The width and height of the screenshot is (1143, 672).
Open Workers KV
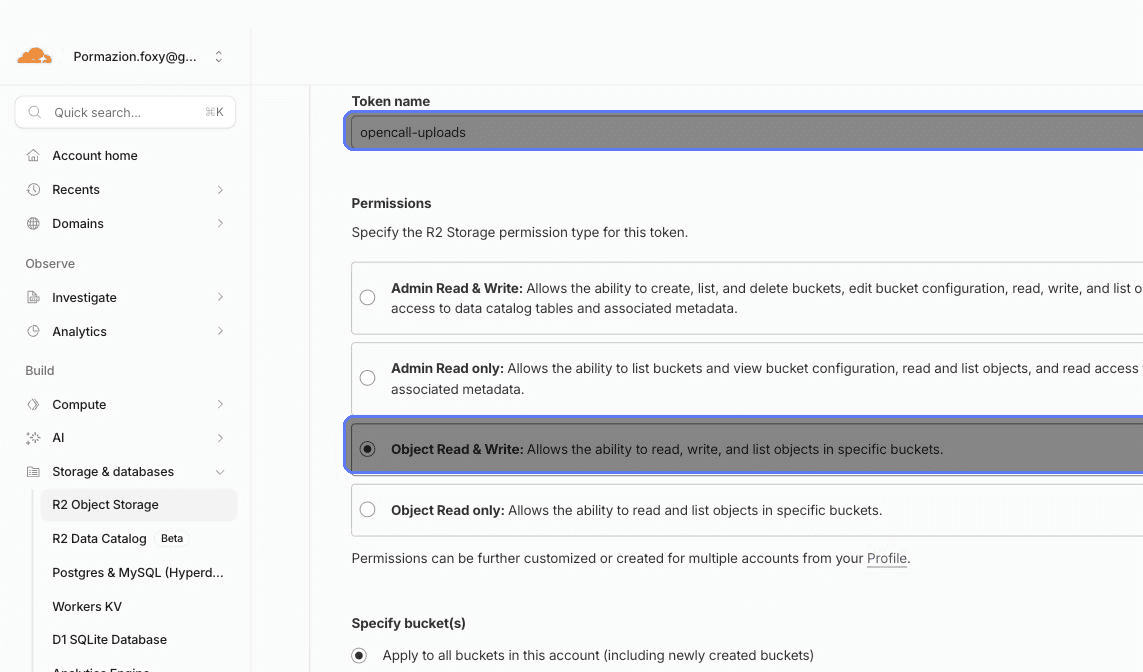pyautogui.click(x=87, y=606)
